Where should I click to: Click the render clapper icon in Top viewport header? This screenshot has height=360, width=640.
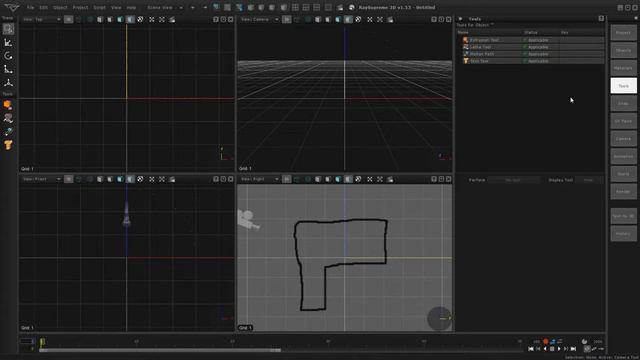(172, 19)
